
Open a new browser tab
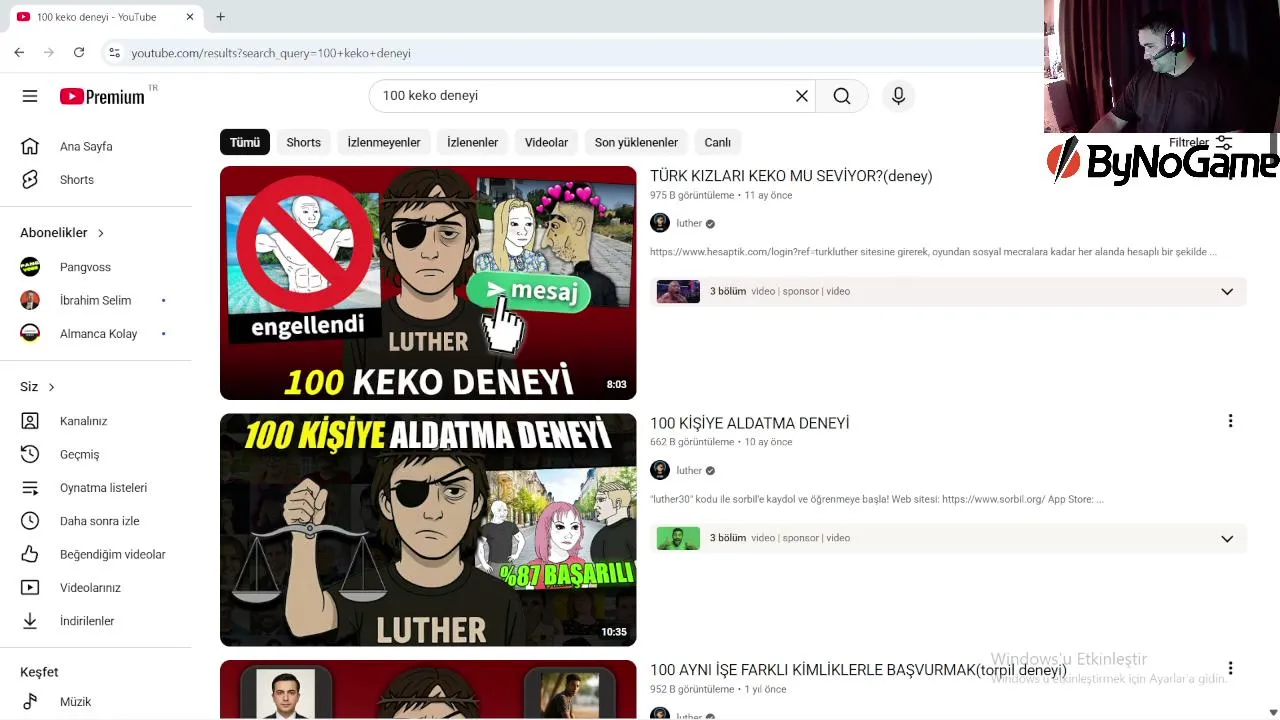tap(220, 16)
